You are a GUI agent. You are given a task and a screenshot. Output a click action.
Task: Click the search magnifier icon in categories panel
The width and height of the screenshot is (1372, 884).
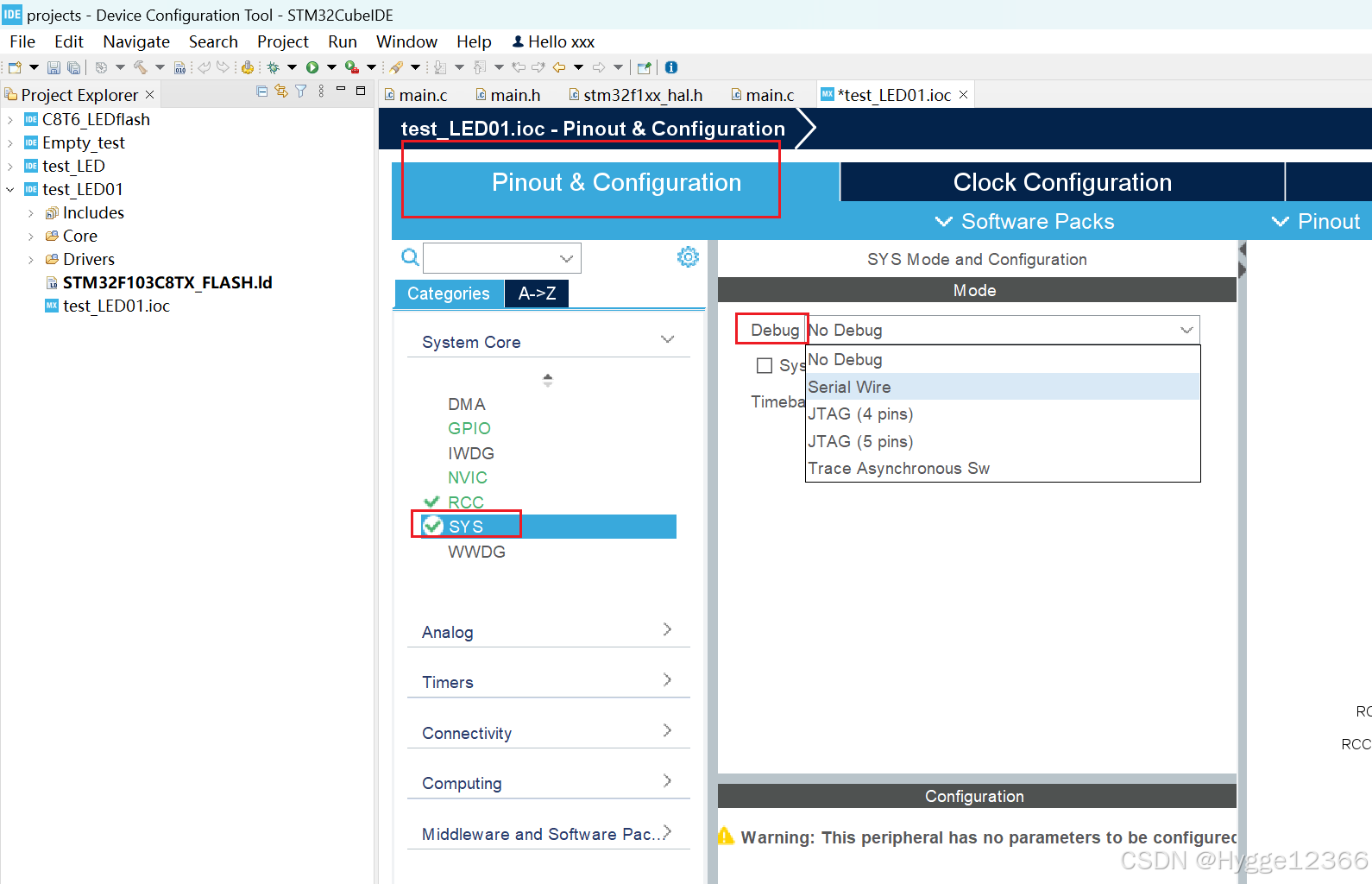point(411,256)
